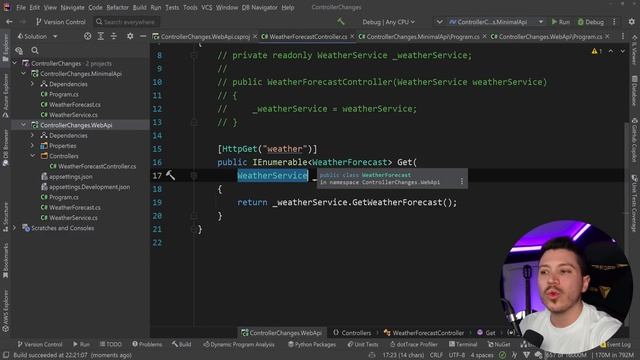Open Dynamic Program Analysis tool window

[239, 344]
